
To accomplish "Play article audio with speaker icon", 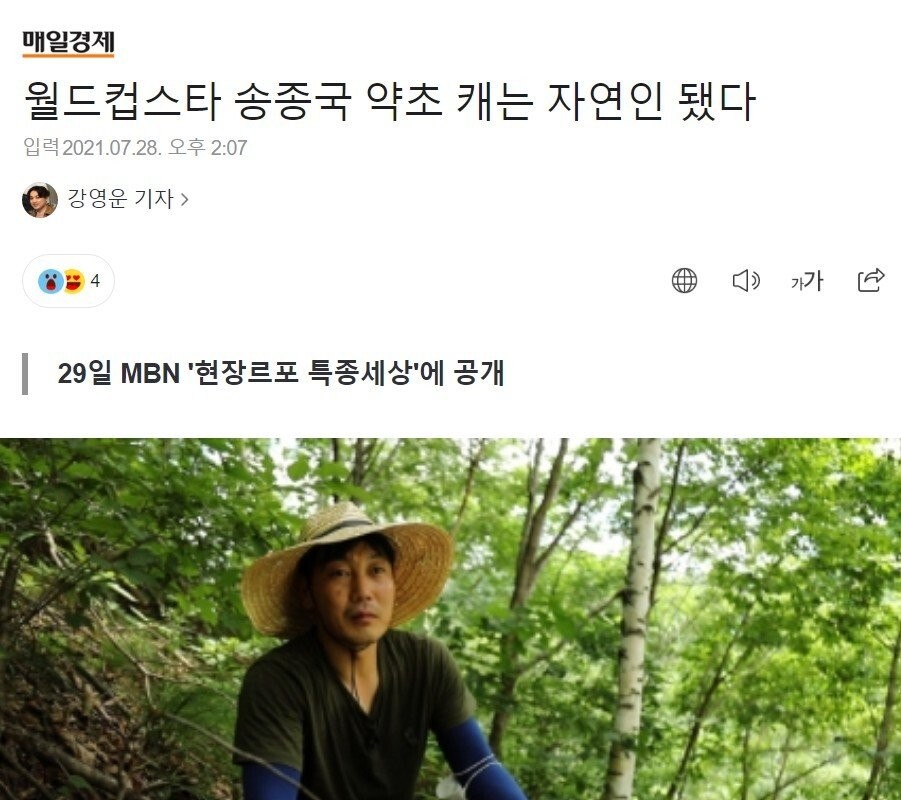I will click(746, 280).
